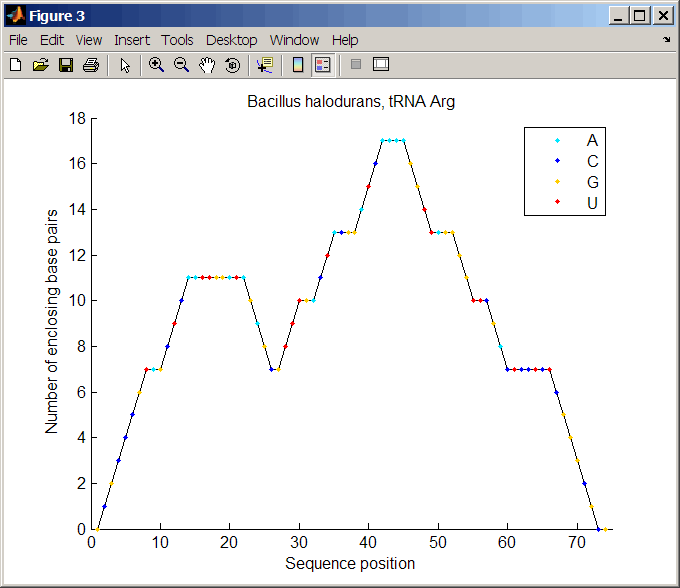Open the Edit menu
The image size is (680, 588).
52,40
